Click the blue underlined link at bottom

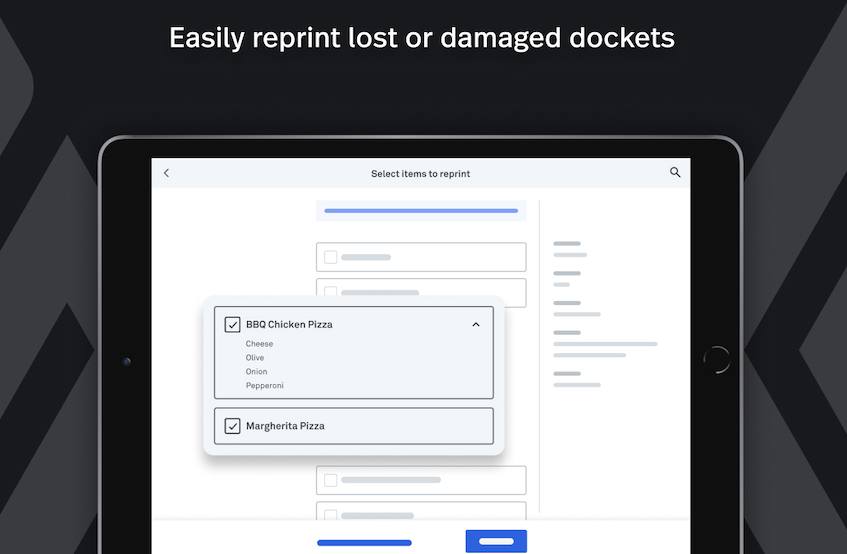pyautogui.click(x=365, y=543)
